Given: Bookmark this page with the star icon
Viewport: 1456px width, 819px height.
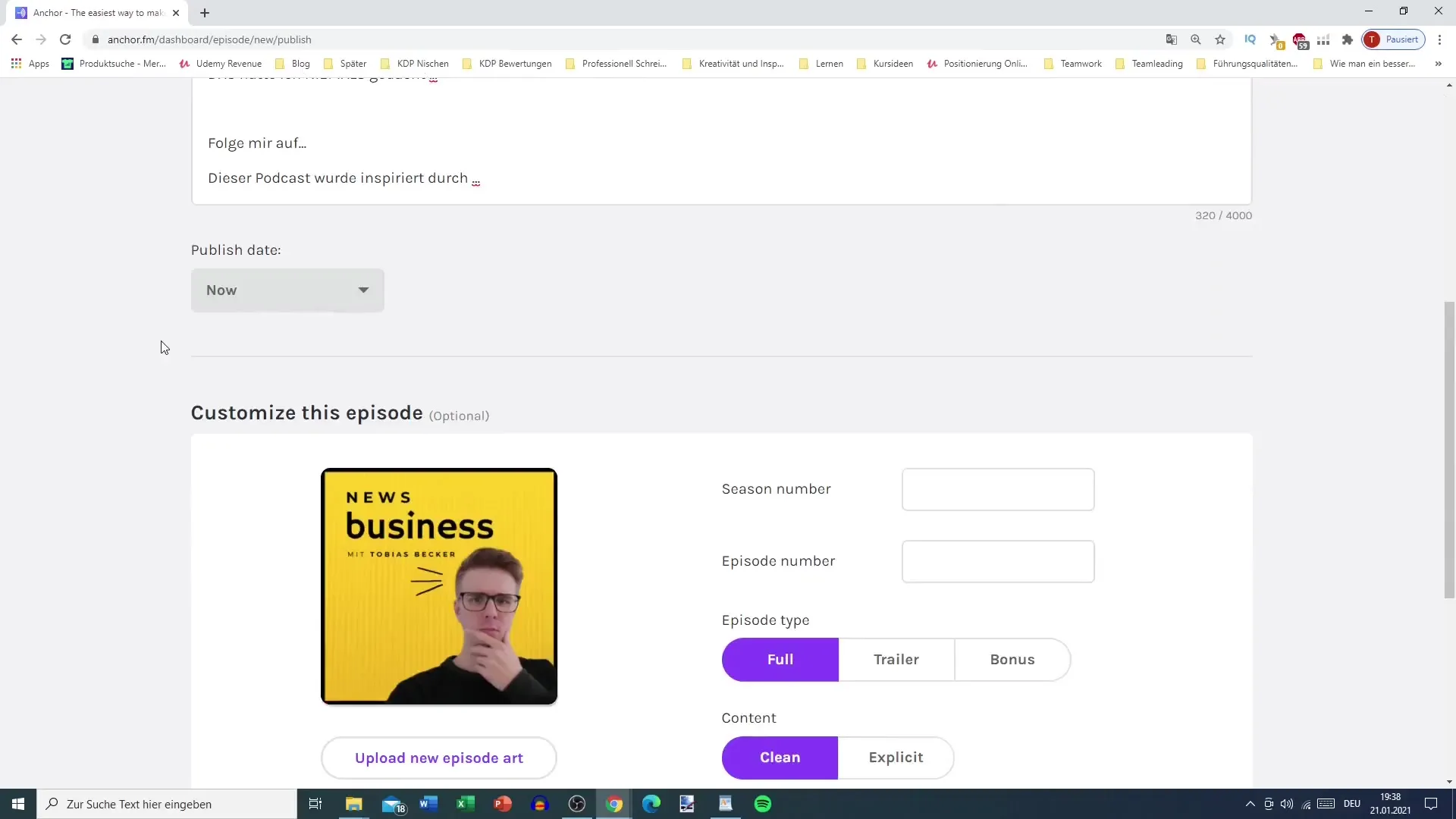Looking at the screenshot, I should (1220, 39).
